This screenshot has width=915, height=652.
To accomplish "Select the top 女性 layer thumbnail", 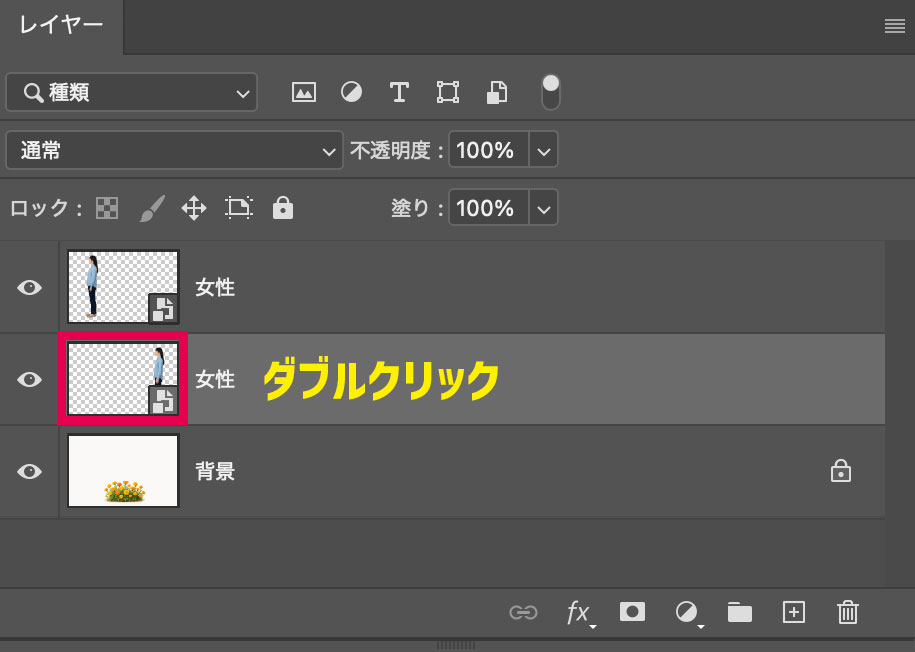I will (x=123, y=287).
